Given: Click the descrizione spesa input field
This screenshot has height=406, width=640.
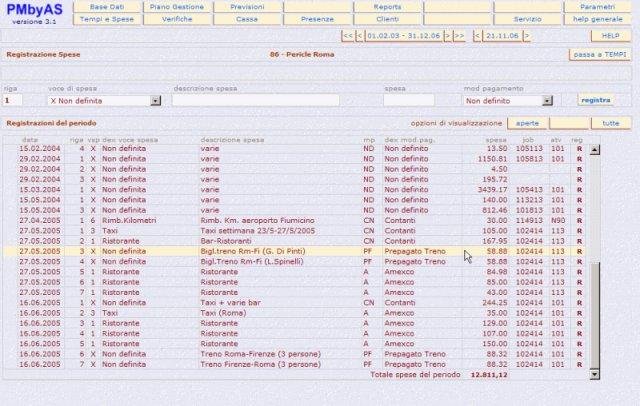Looking at the screenshot, I should click(x=256, y=100).
